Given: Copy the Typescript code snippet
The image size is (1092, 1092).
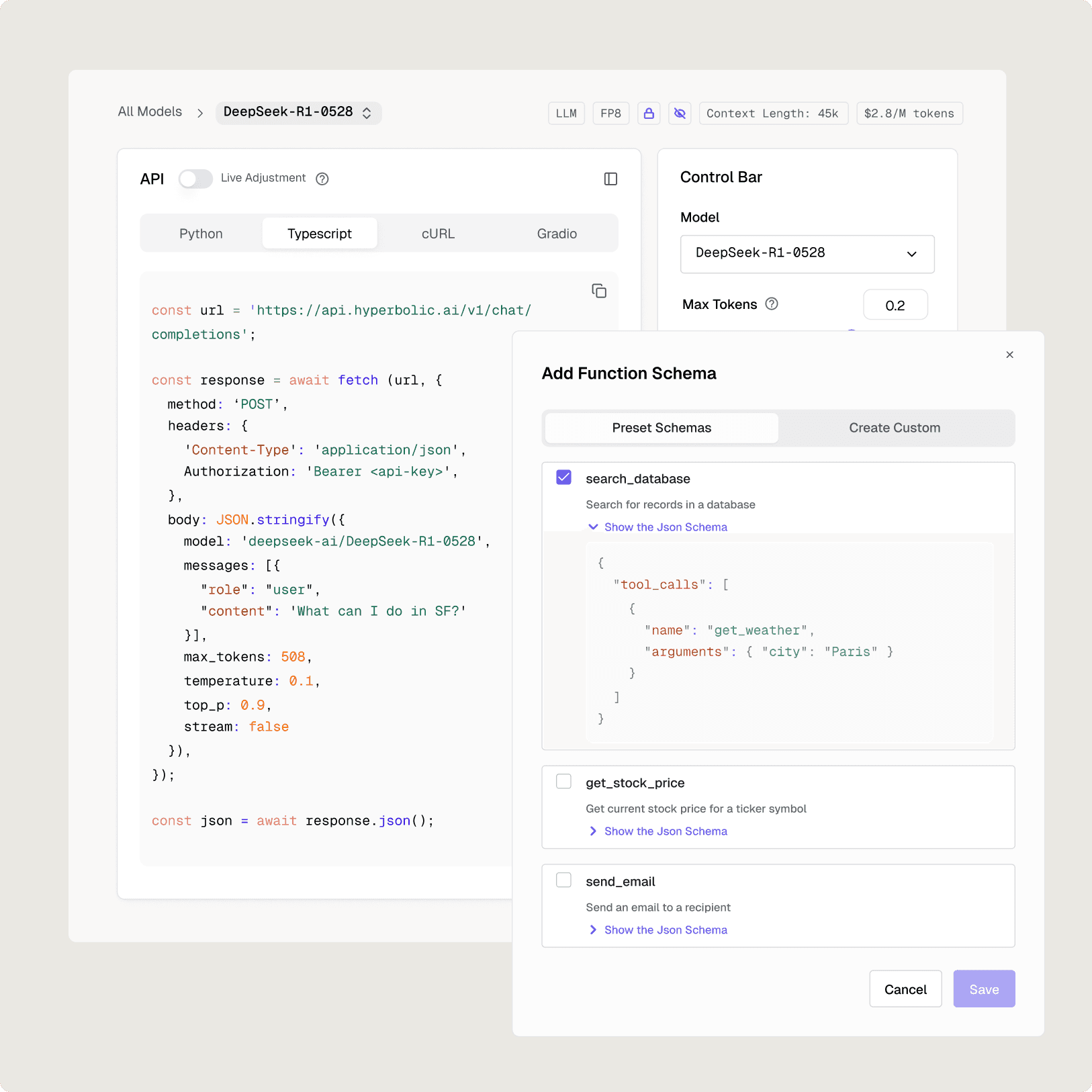Looking at the screenshot, I should [599, 291].
